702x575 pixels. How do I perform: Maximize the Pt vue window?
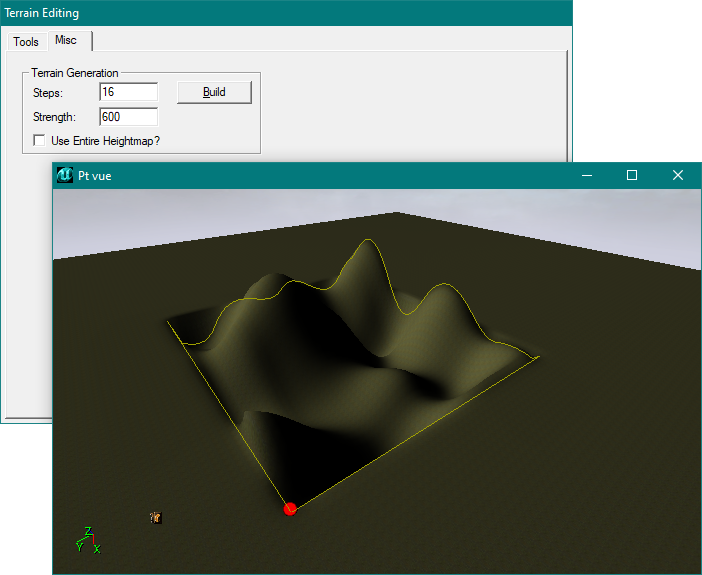(632, 175)
